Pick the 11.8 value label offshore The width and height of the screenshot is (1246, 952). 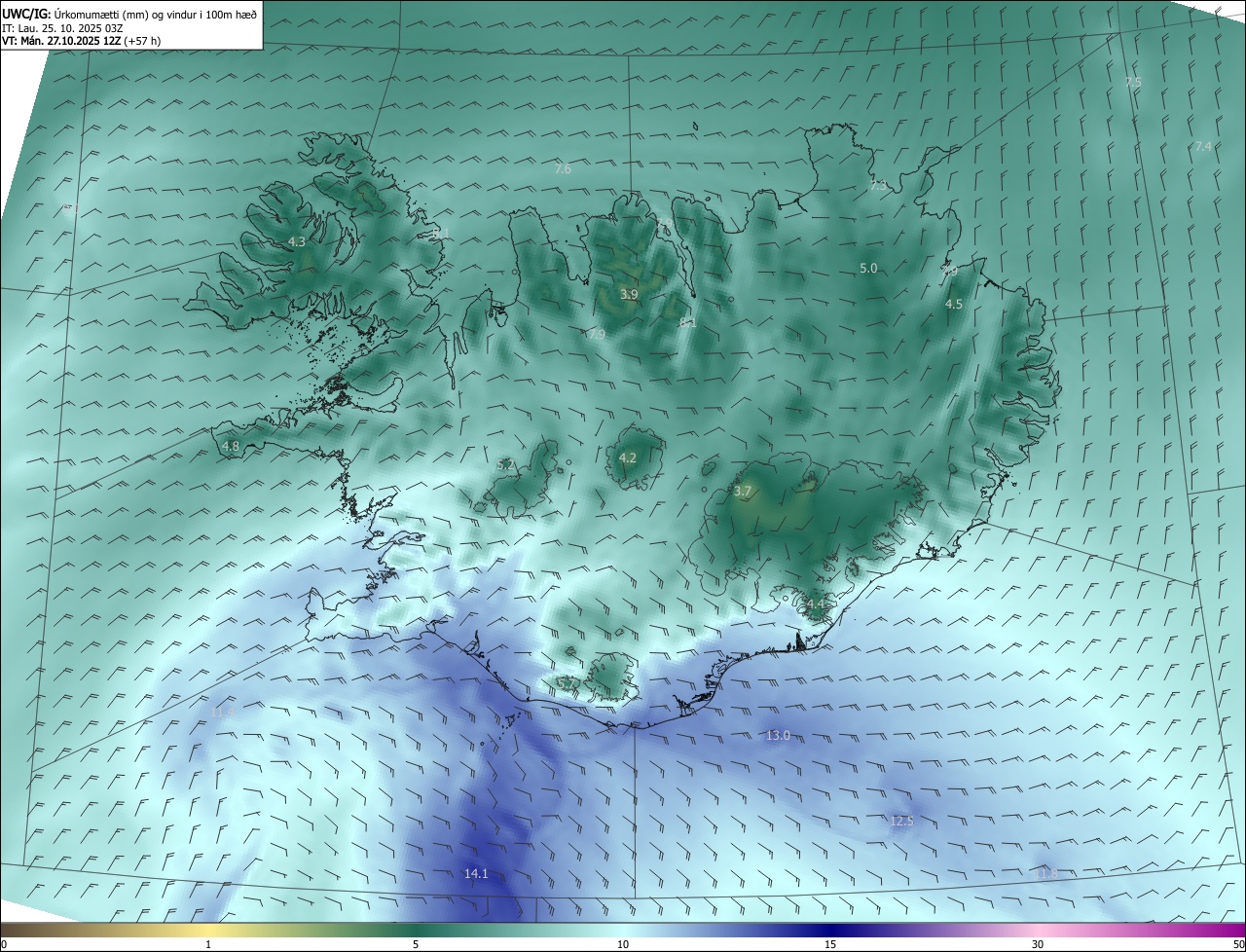pyautogui.click(x=1046, y=873)
